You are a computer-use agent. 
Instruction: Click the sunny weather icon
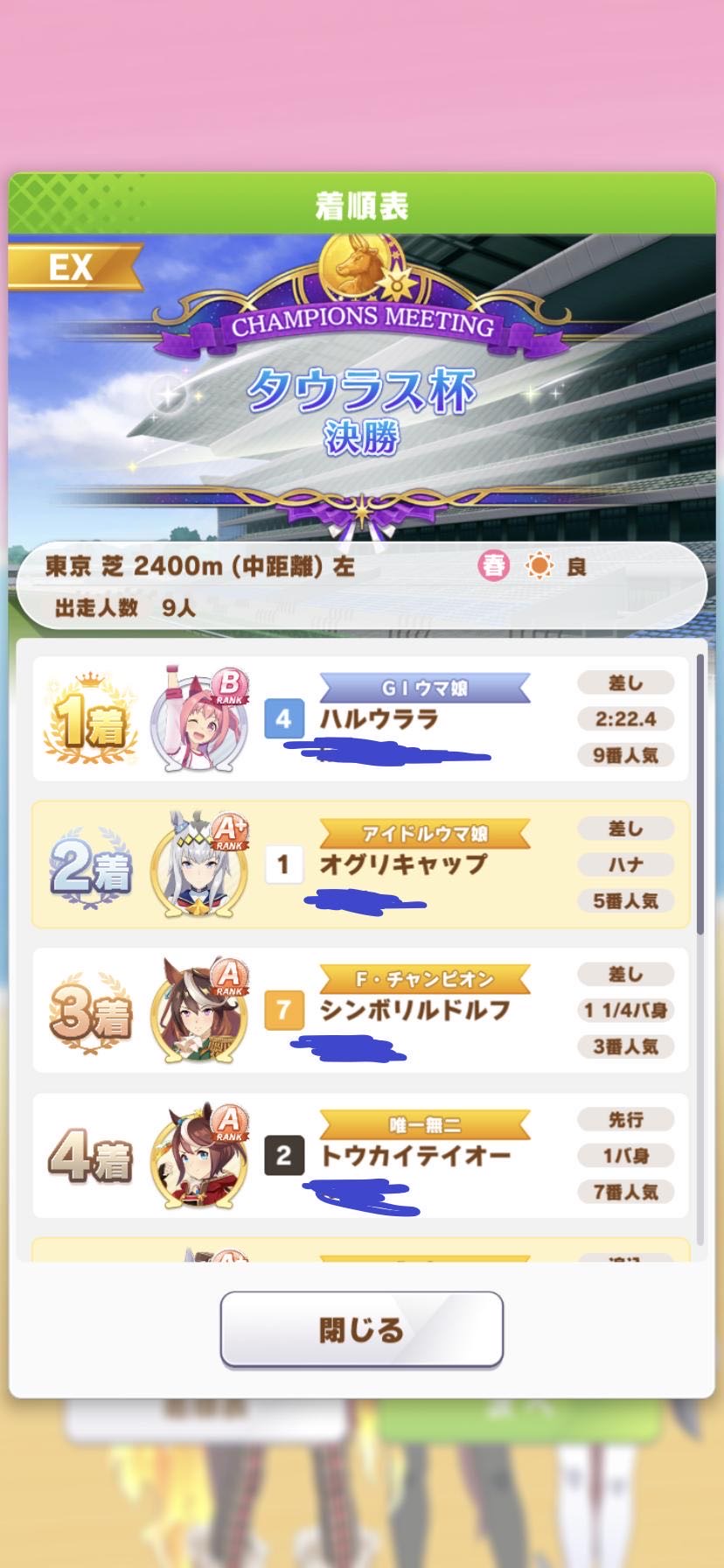click(x=540, y=566)
